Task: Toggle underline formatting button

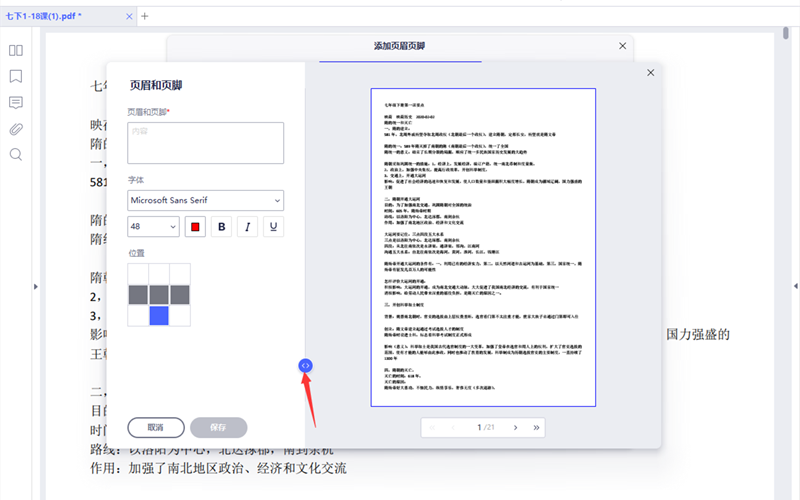Action: point(272,227)
